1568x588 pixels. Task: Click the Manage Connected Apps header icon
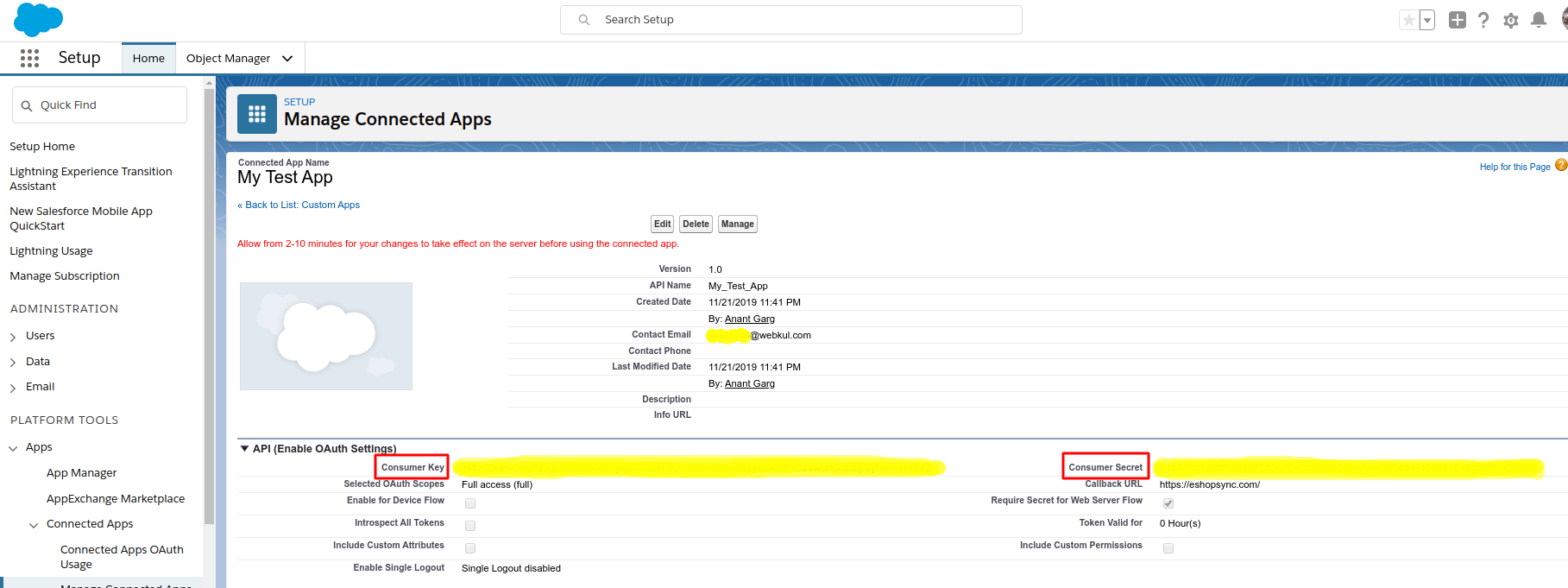(x=257, y=114)
